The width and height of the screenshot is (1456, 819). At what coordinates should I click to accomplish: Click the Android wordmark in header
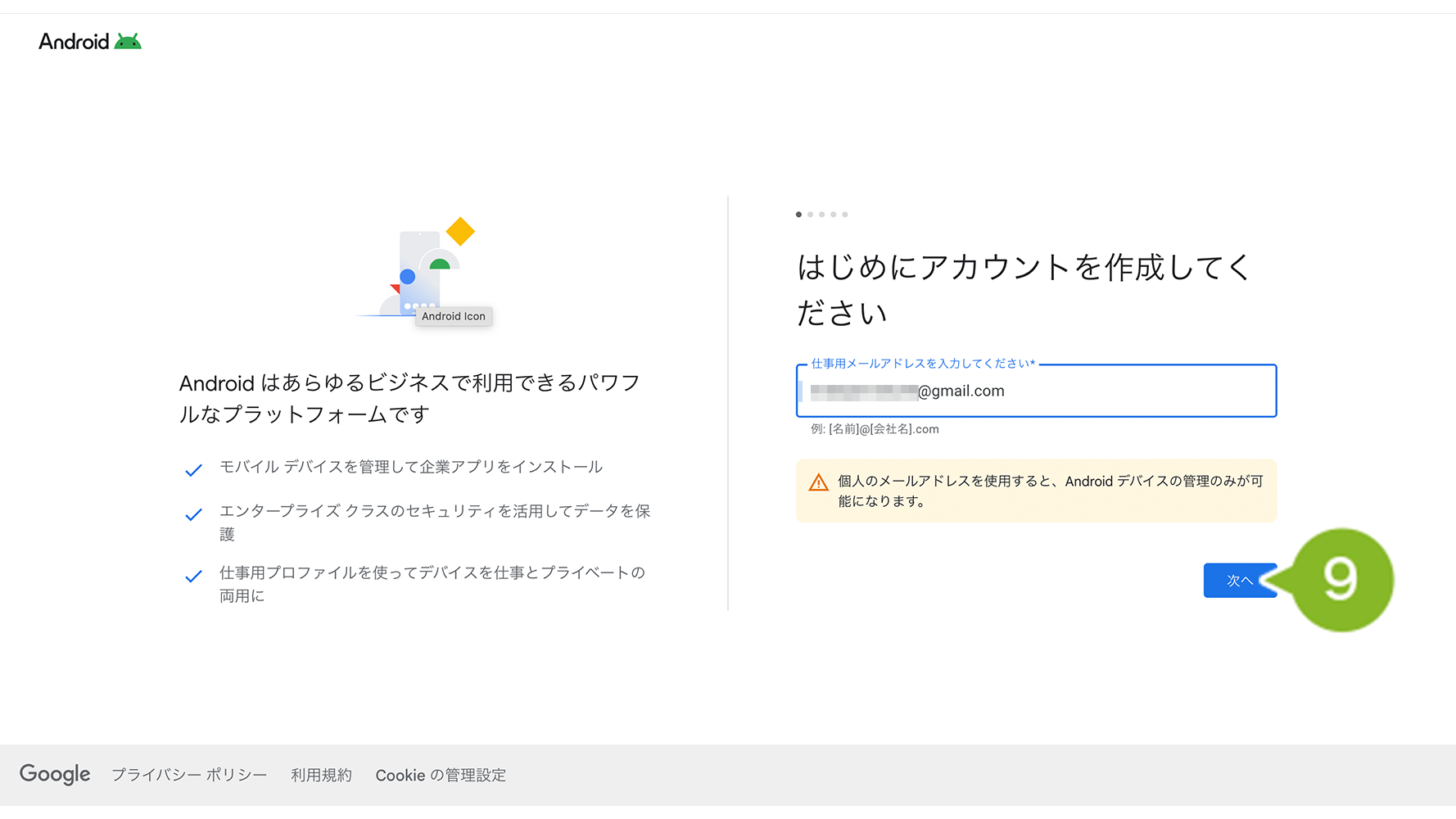[74, 42]
